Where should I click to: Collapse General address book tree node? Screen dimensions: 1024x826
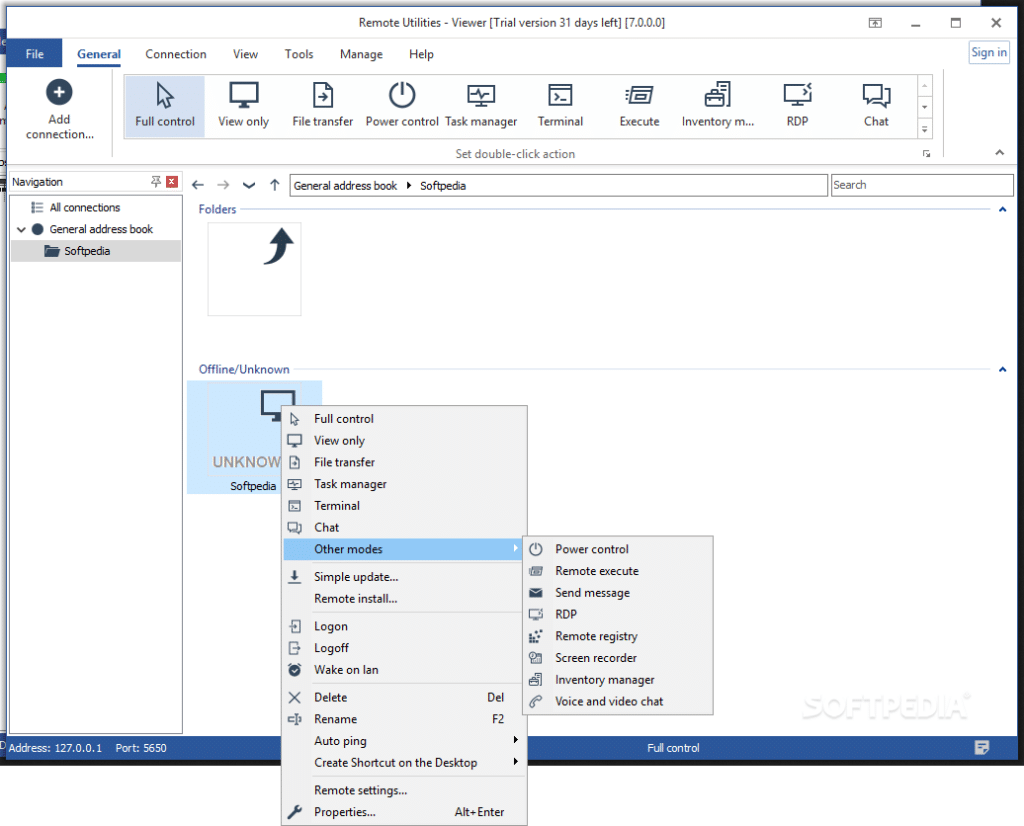pos(21,230)
